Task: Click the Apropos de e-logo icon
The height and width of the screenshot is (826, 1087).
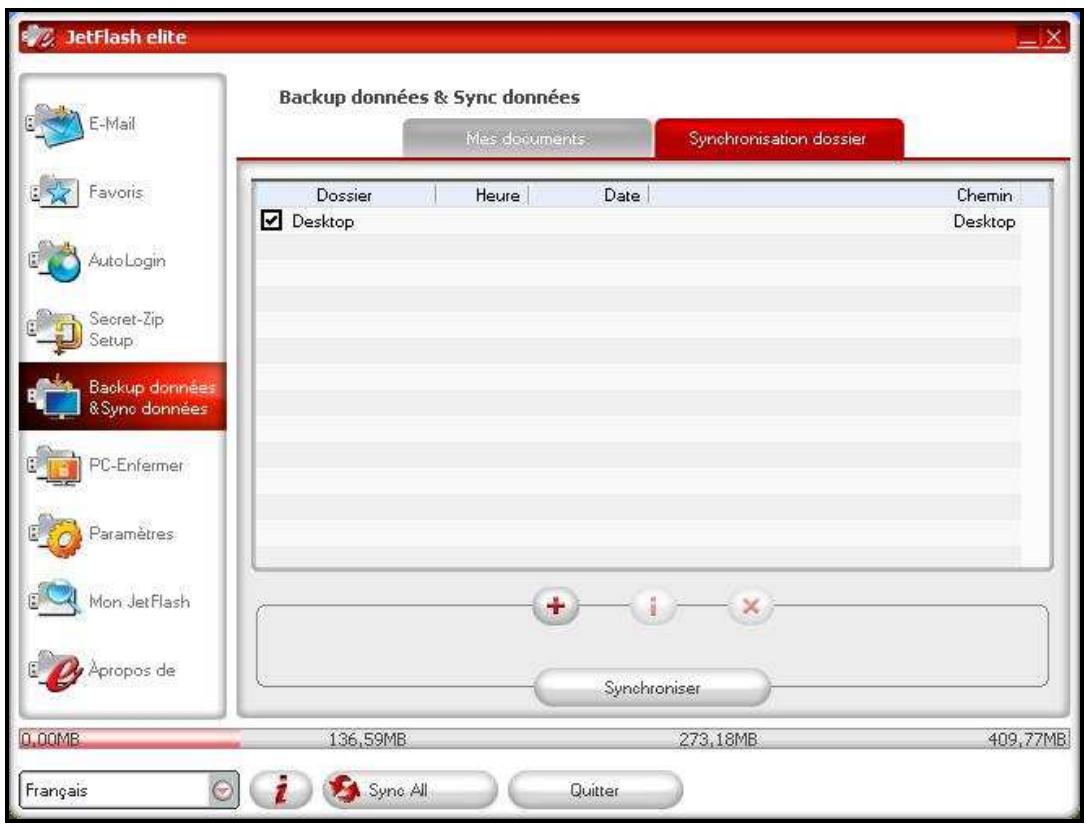Action: [x=55, y=670]
